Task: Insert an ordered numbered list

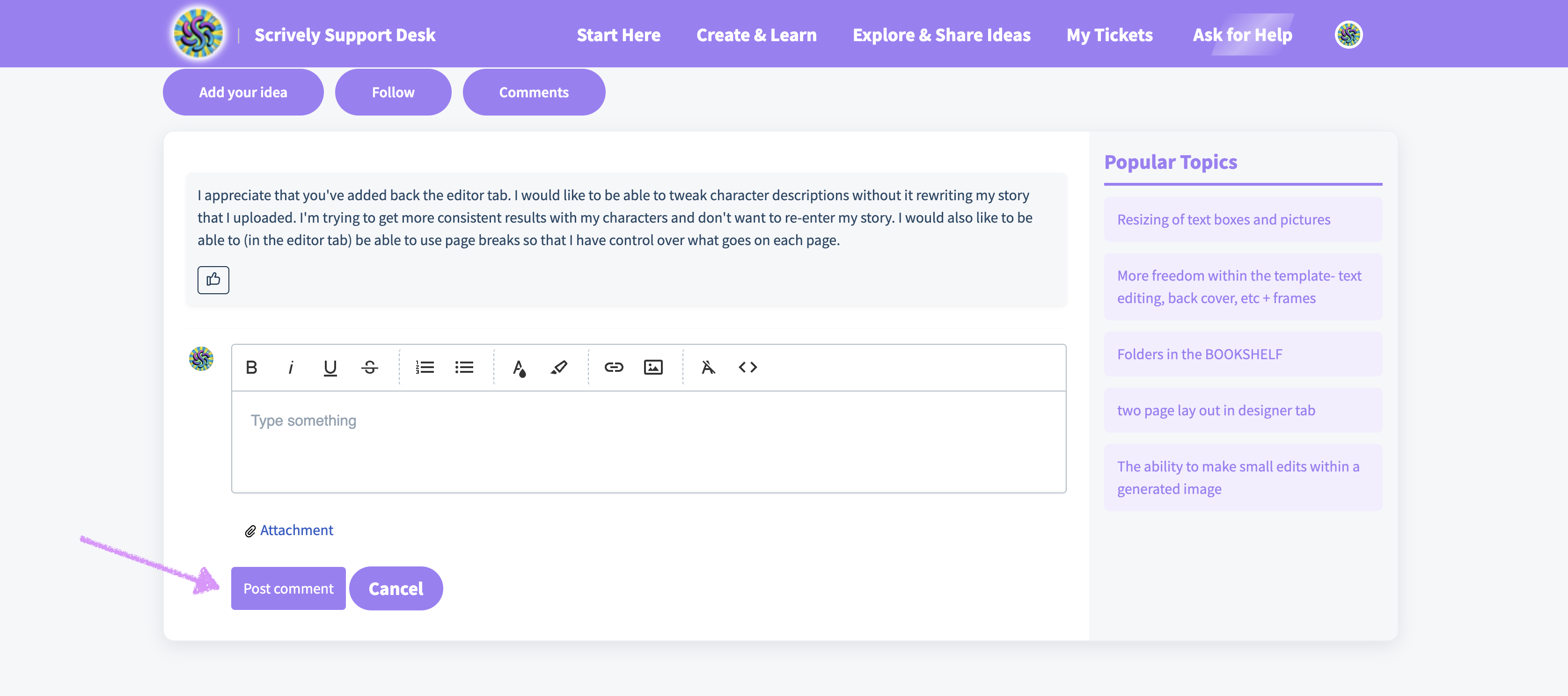Action: click(x=425, y=368)
